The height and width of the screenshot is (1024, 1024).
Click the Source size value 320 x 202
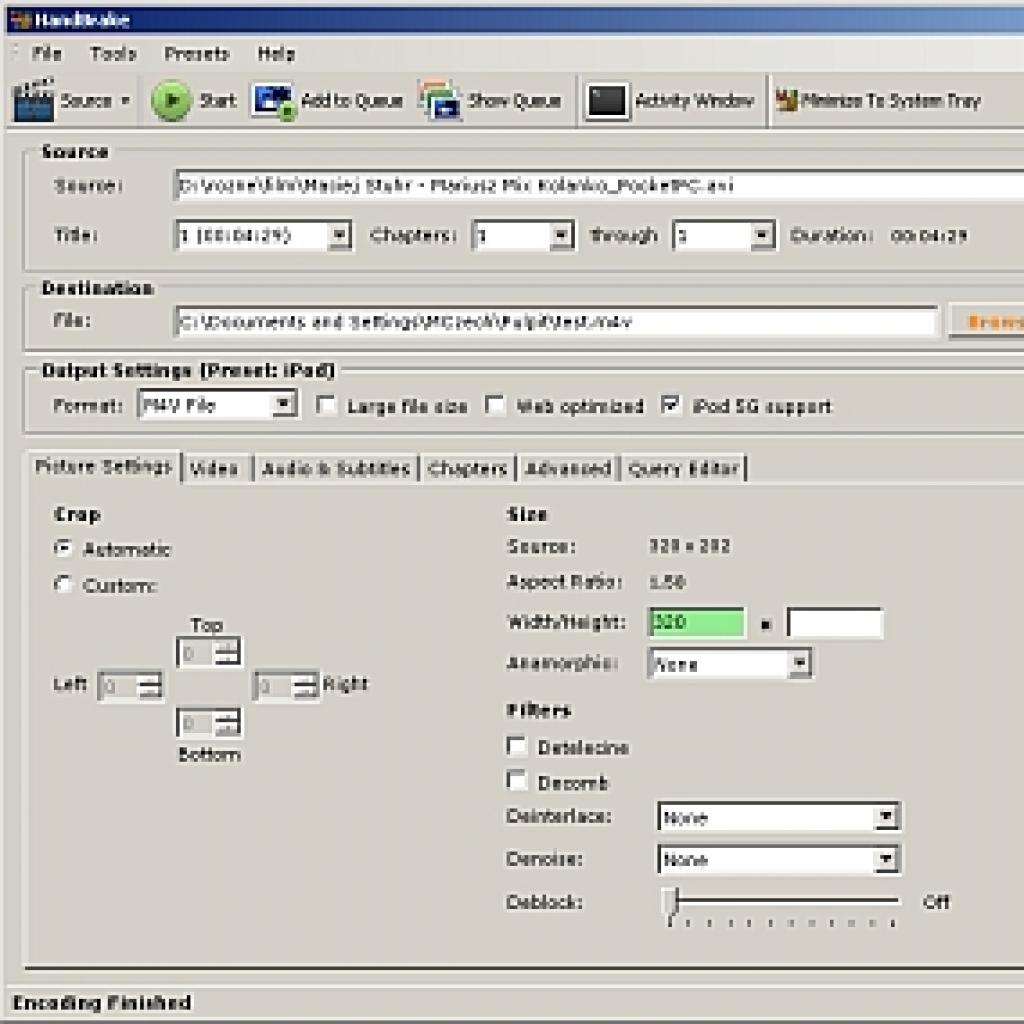(690, 546)
